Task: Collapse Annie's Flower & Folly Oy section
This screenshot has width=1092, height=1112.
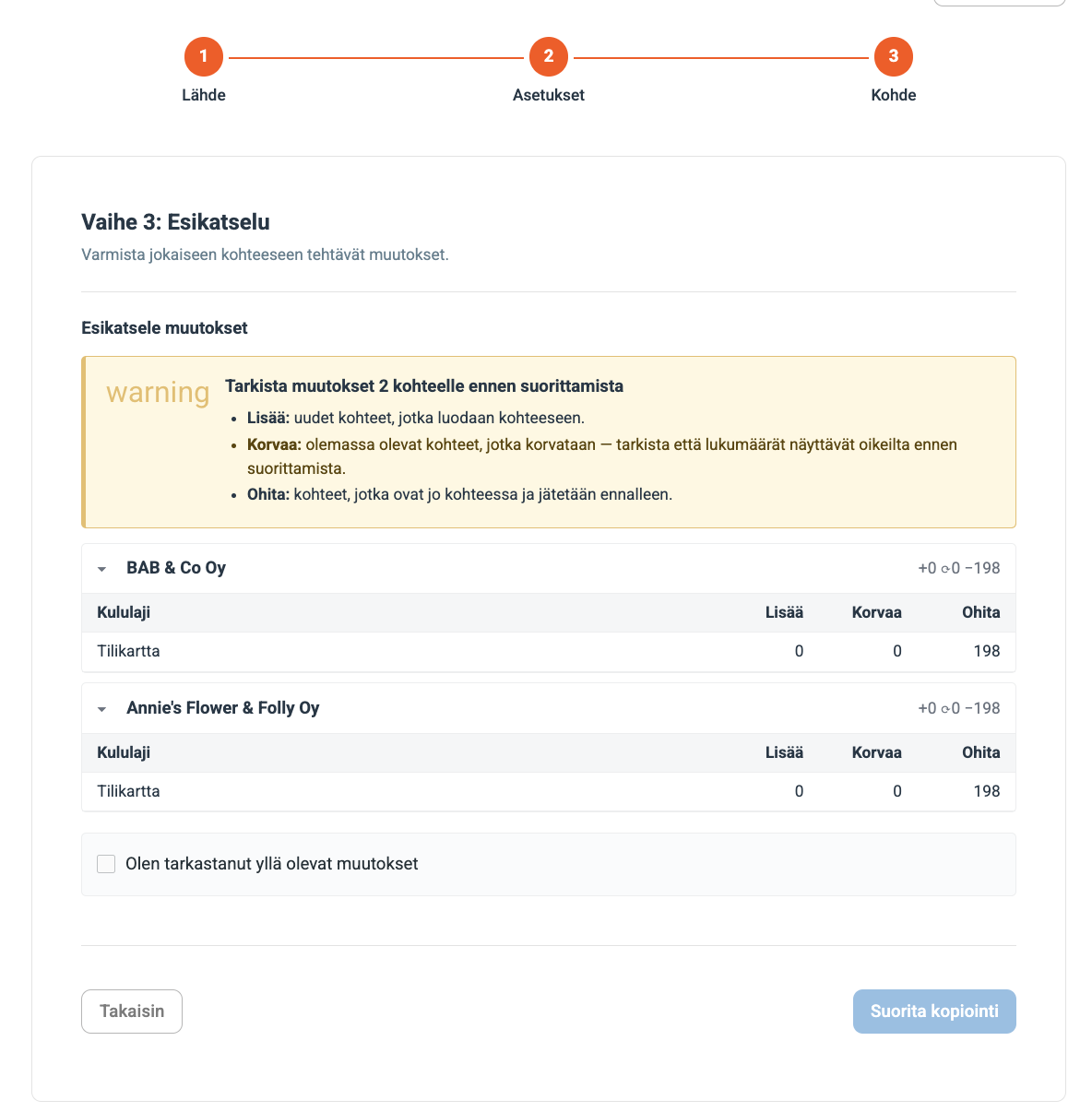Action: pos(102,709)
